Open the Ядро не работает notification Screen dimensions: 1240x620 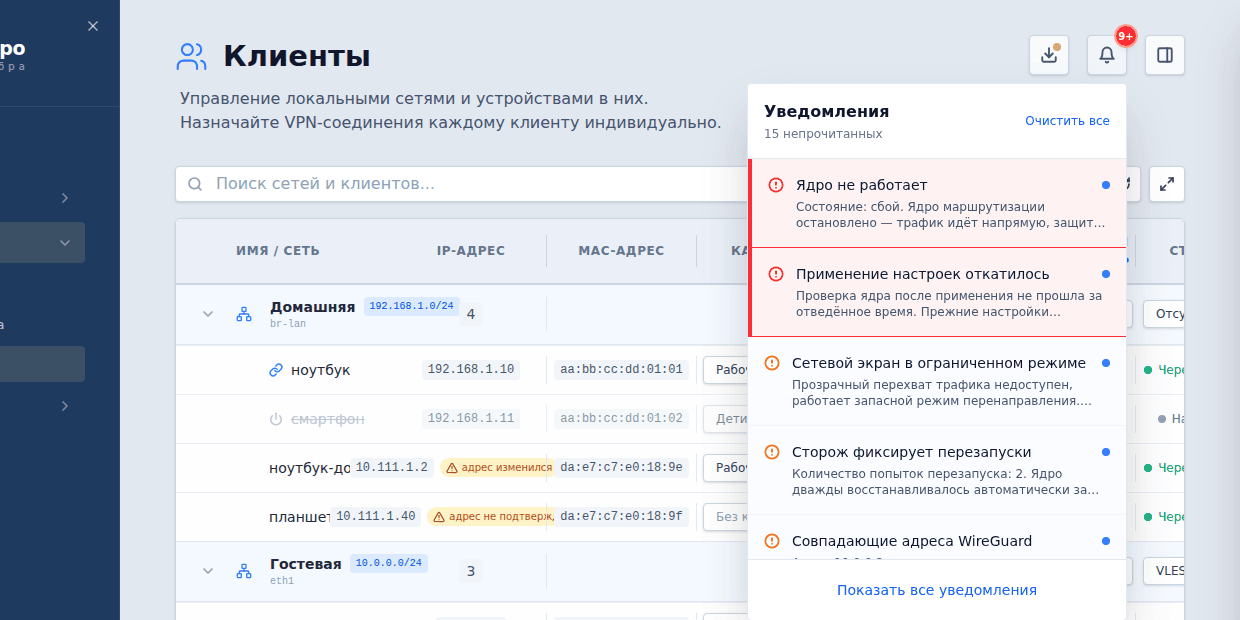(937, 203)
